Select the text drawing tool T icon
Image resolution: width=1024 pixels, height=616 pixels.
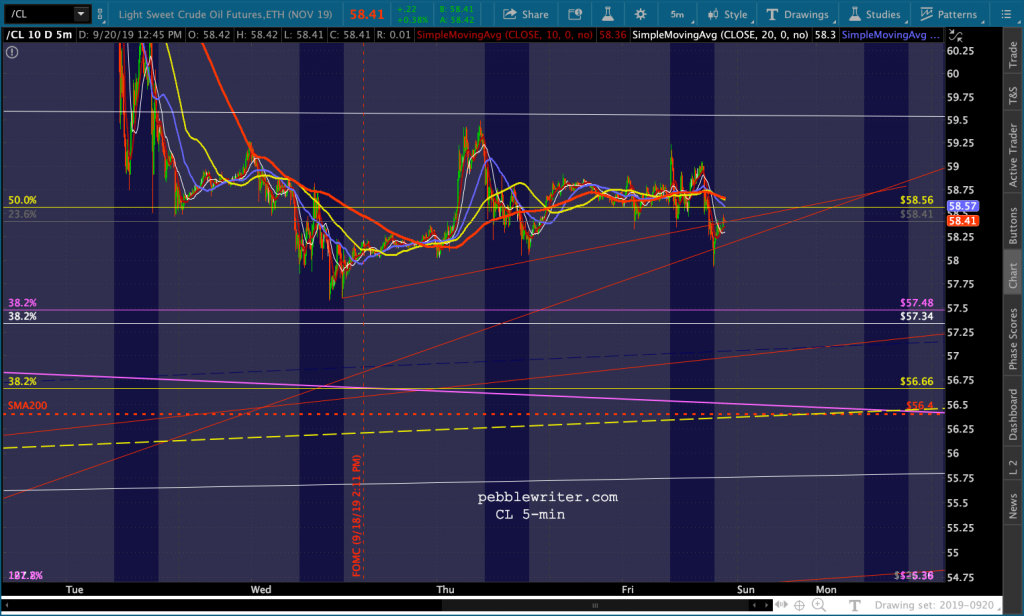pyautogui.click(x=854, y=606)
